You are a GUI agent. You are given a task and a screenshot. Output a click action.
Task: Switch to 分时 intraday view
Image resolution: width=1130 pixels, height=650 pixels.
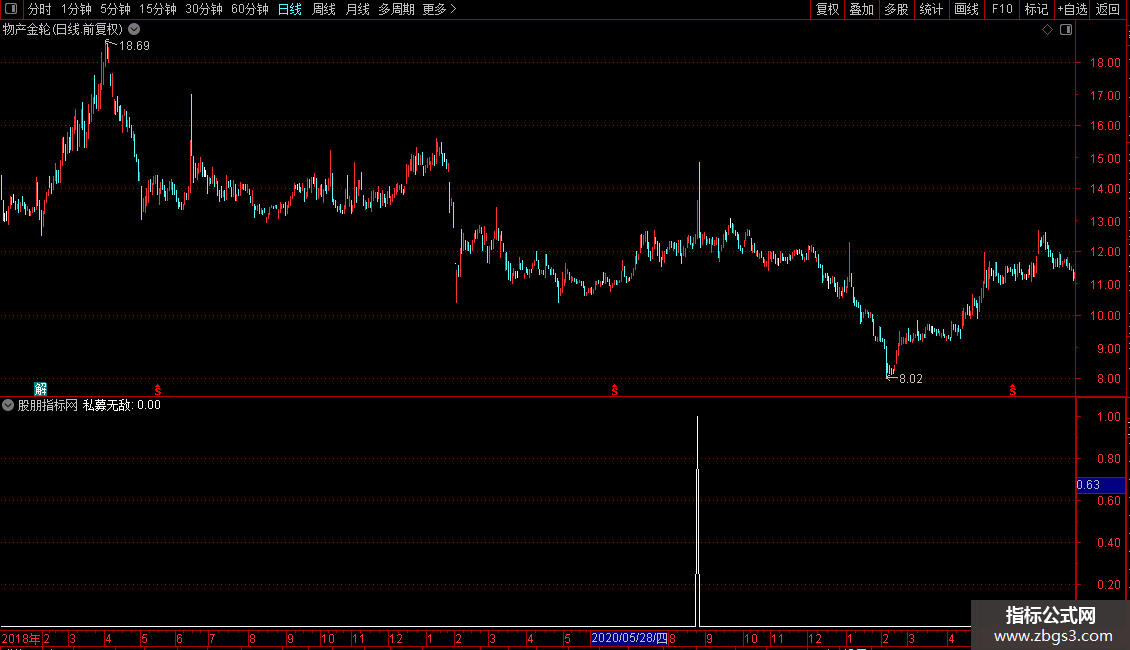click(x=40, y=9)
